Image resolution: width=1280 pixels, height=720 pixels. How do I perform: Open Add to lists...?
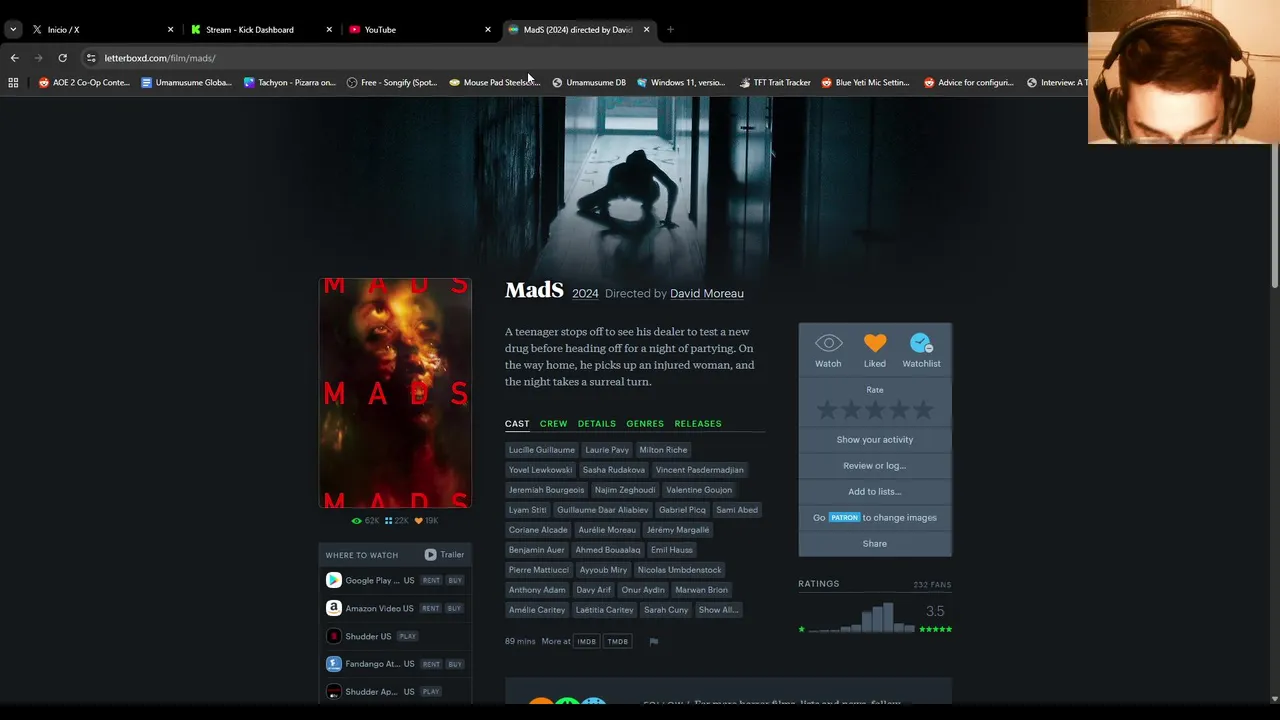(875, 491)
